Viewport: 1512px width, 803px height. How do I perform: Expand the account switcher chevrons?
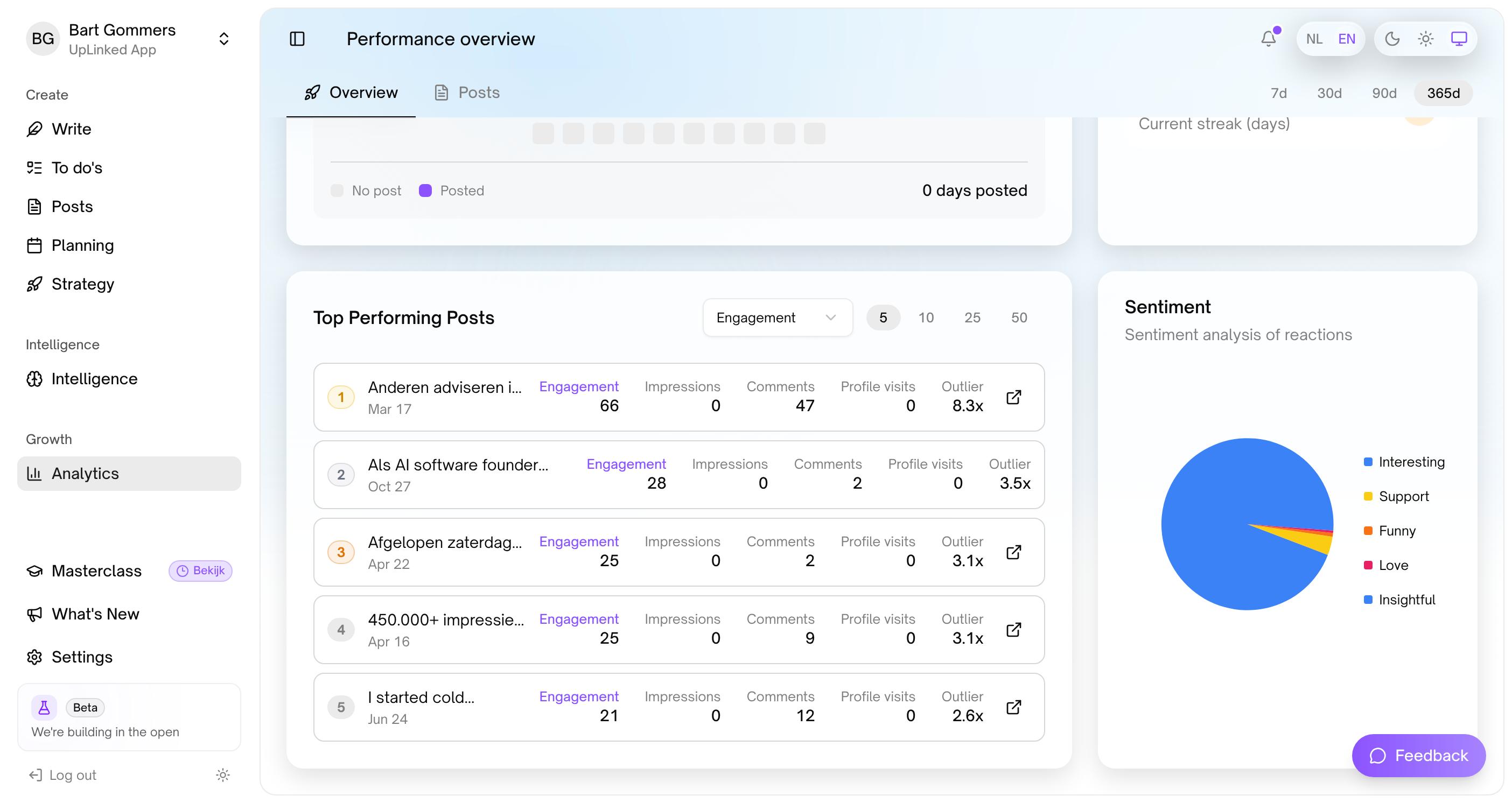223,39
